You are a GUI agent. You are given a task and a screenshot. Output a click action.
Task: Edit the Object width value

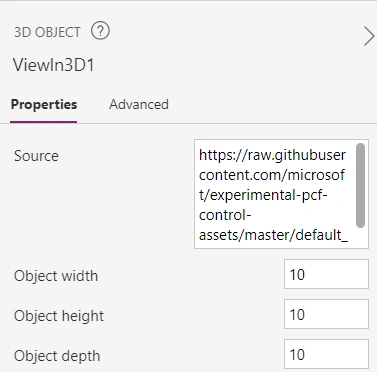tap(326, 274)
